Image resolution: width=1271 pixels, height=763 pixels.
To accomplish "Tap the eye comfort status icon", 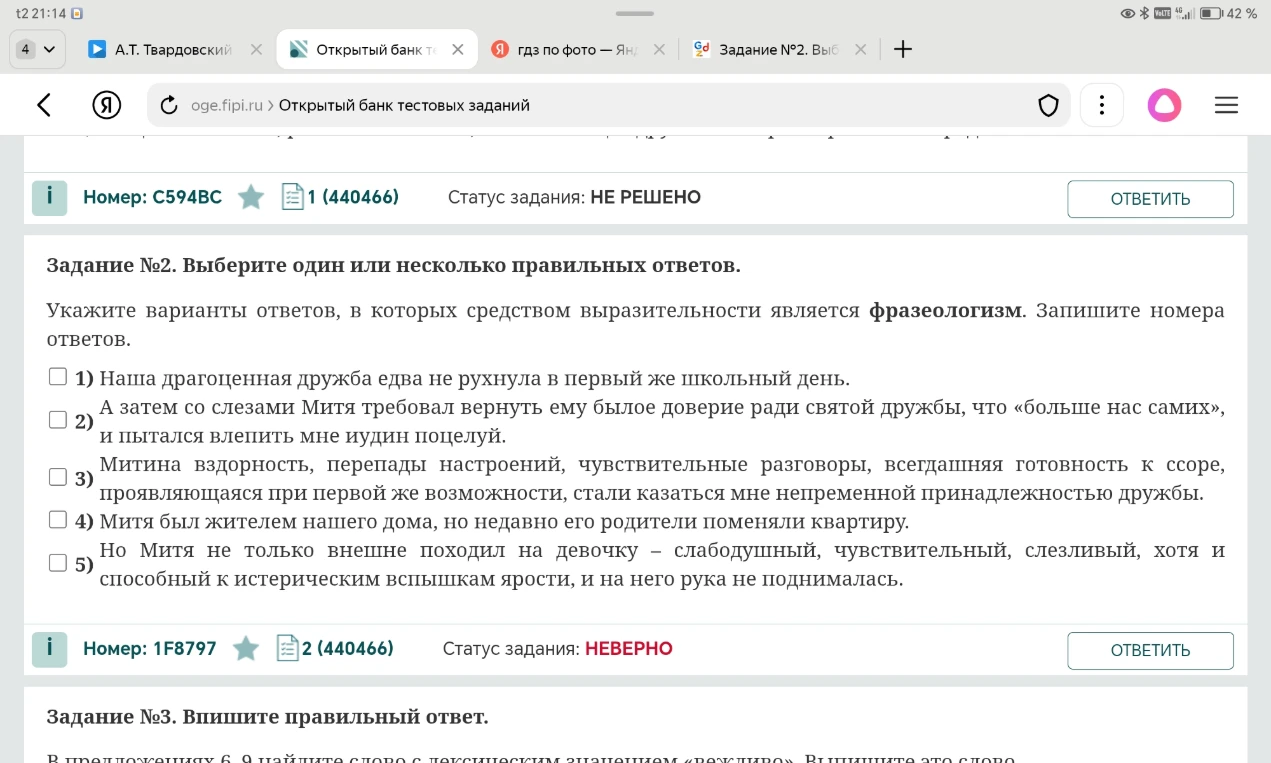I will point(1128,13).
